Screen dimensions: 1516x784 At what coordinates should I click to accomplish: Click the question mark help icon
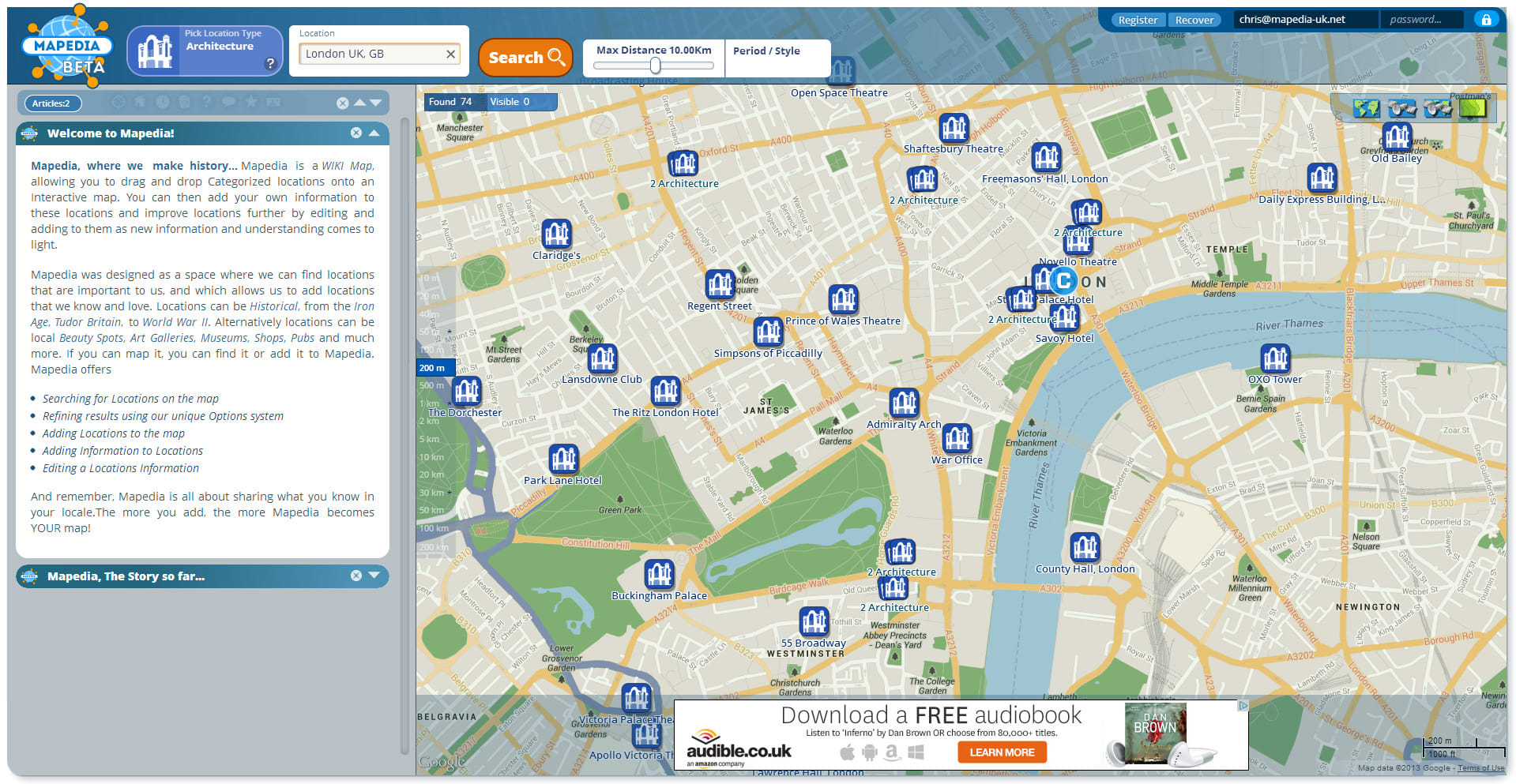(x=207, y=102)
